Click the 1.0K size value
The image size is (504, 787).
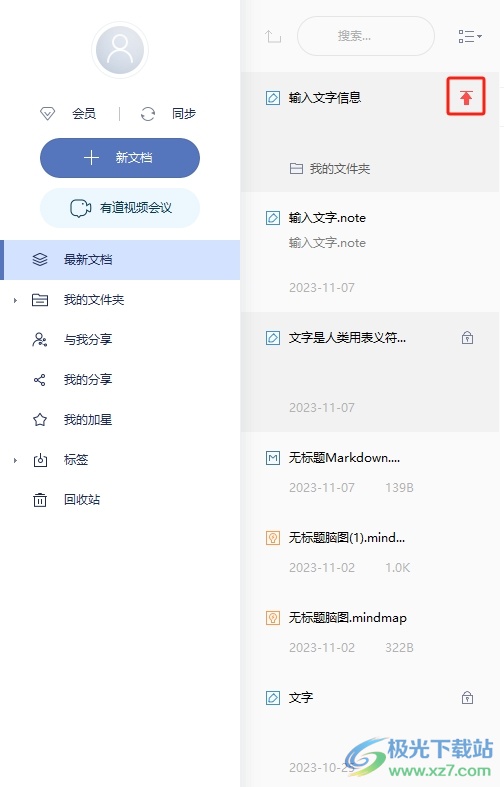coord(398,568)
